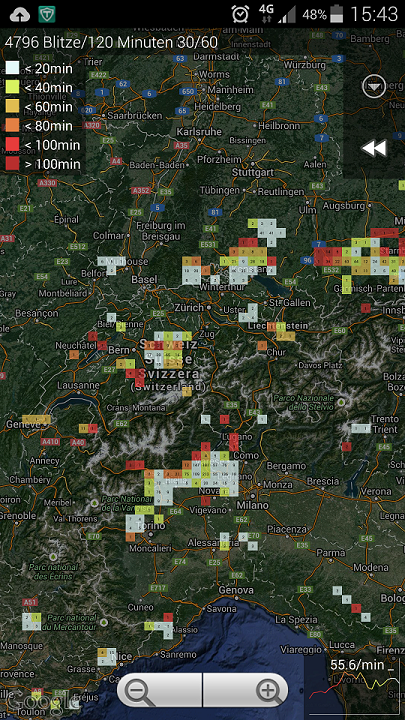This screenshot has height=720, width=405.
Task: Tap the Karlsruhe city label
Action: coord(199,132)
